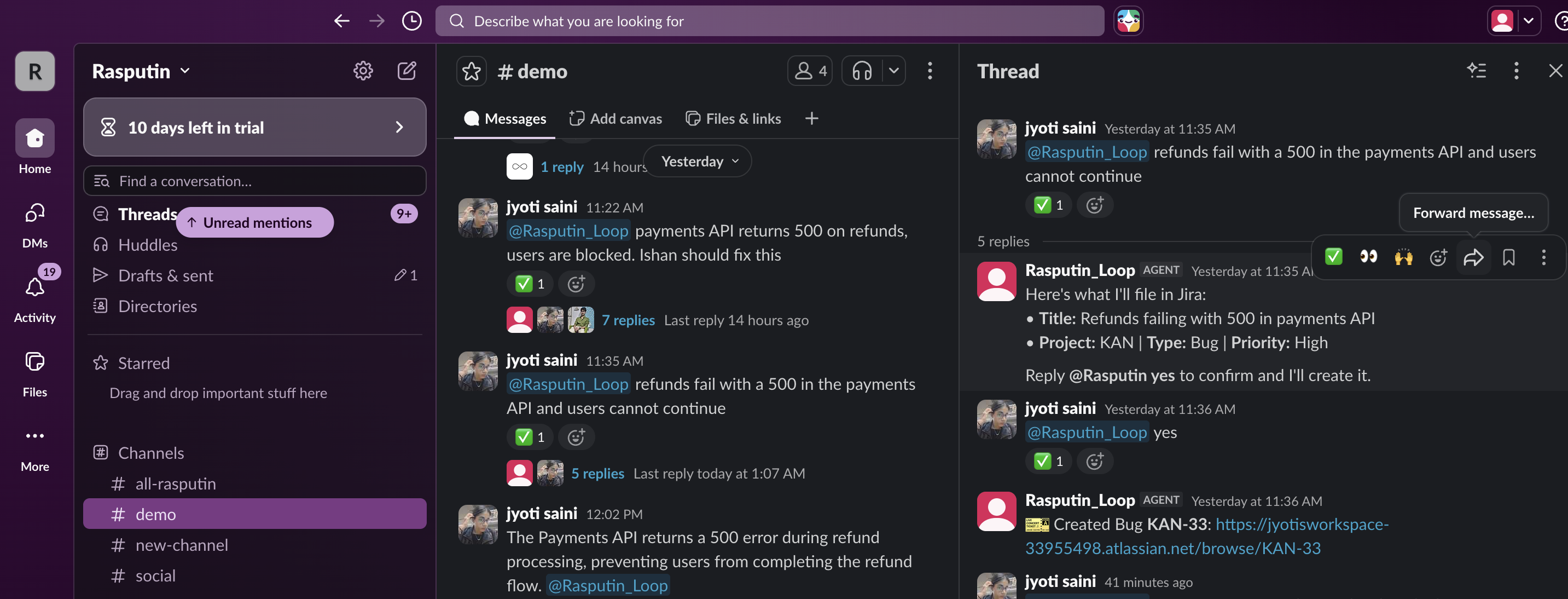Open the social channel

click(254, 576)
